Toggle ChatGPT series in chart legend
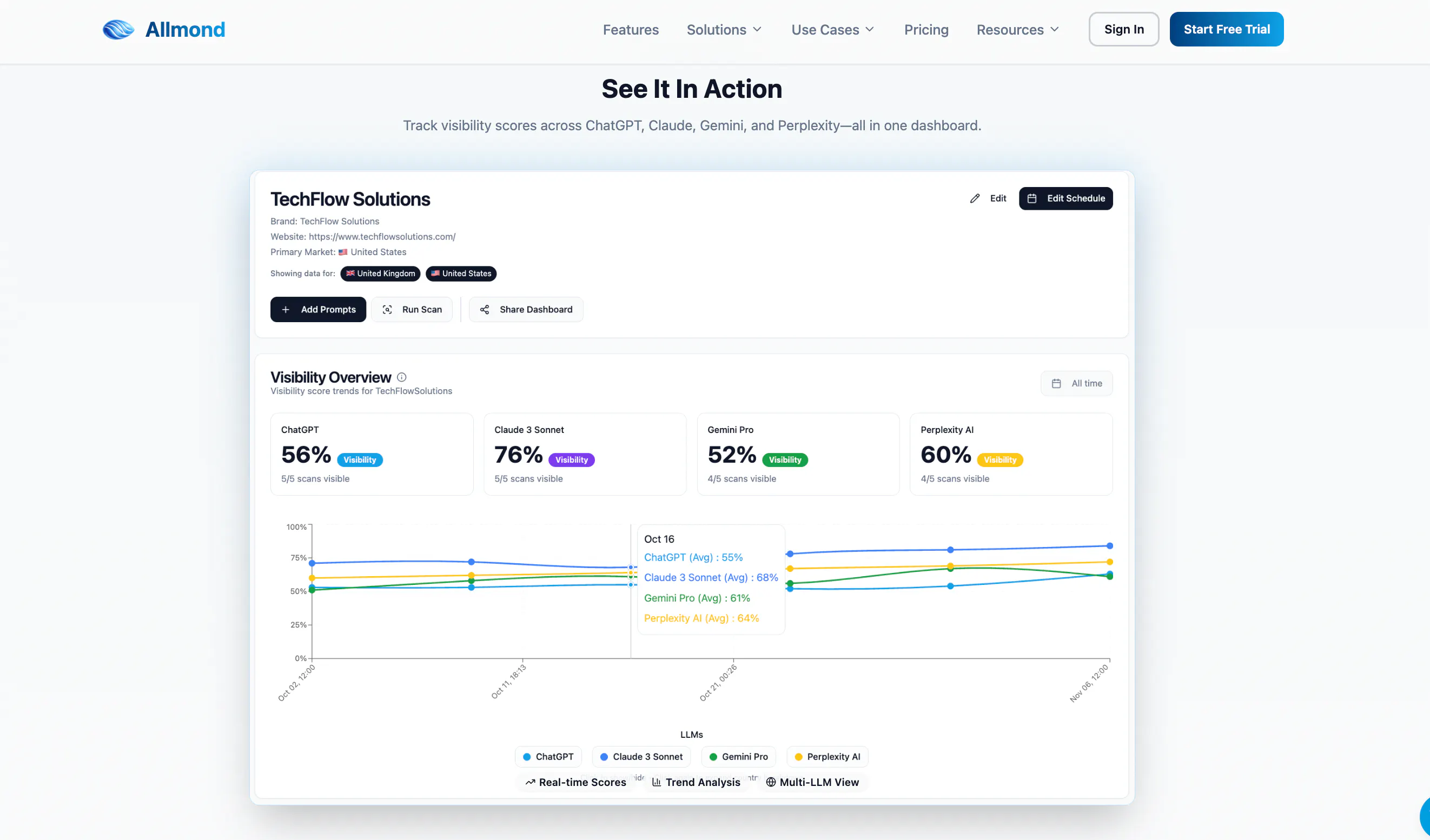 click(548, 757)
